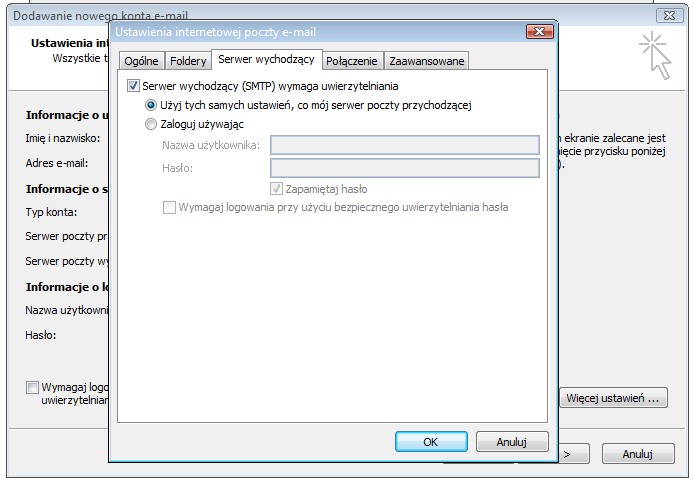Enable 'Wymagaj logowania przy użyciu bezpiecznego uwierzytelniania'
This screenshot has width=694, height=484.
pyautogui.click(x=169, y=207)
